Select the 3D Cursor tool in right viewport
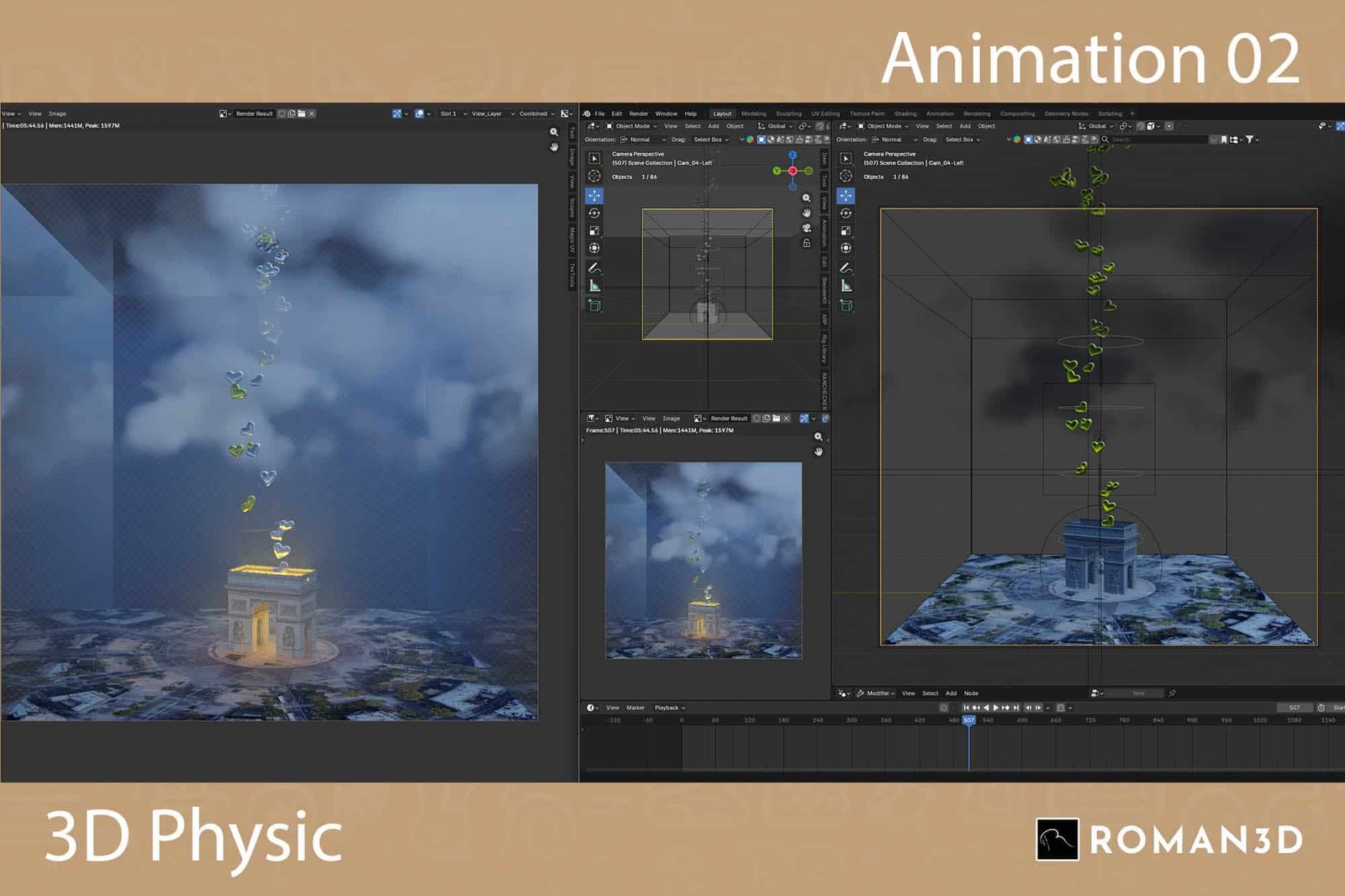 coord(846,176)
